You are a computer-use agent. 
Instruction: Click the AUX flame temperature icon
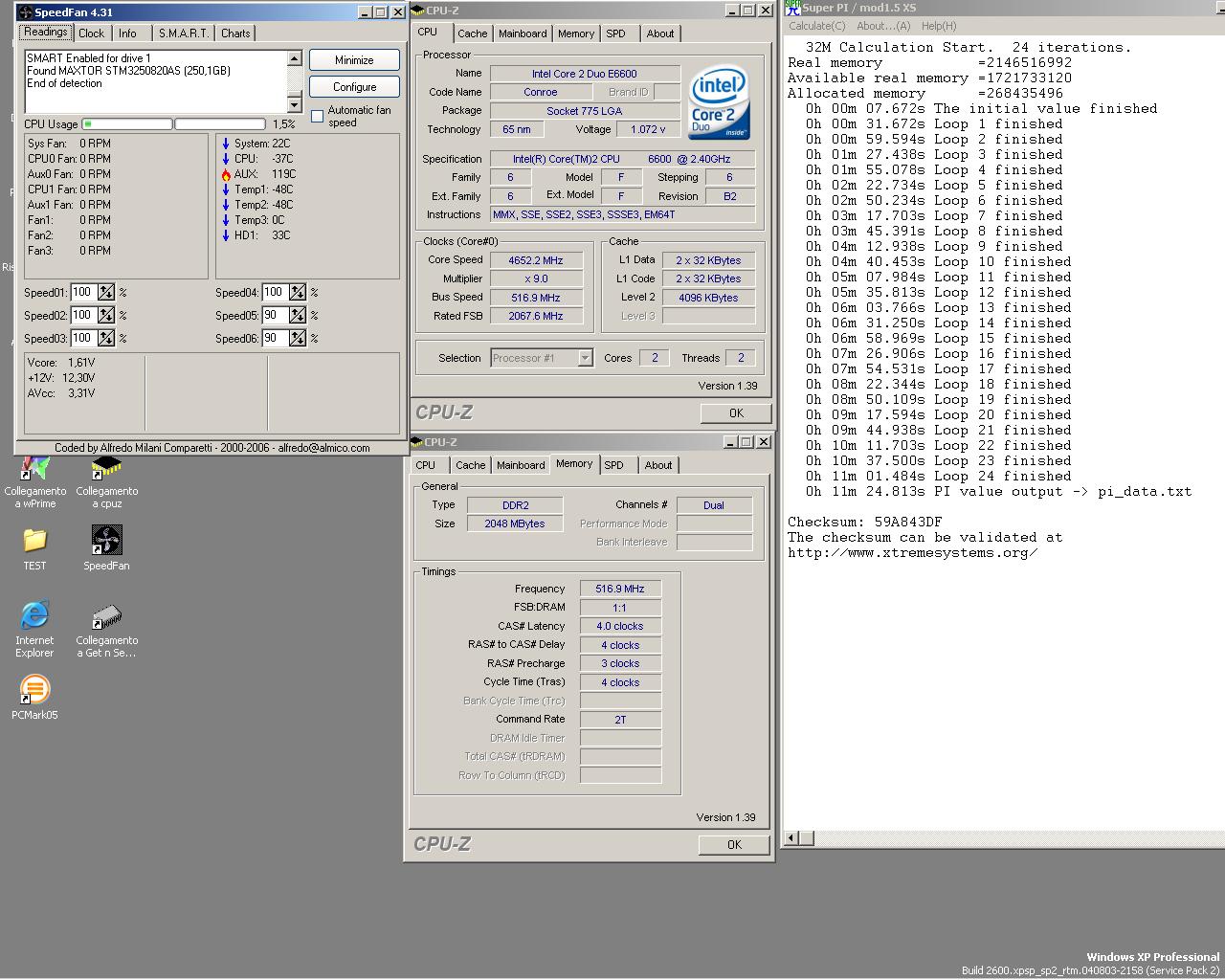(x=226, y=174)
